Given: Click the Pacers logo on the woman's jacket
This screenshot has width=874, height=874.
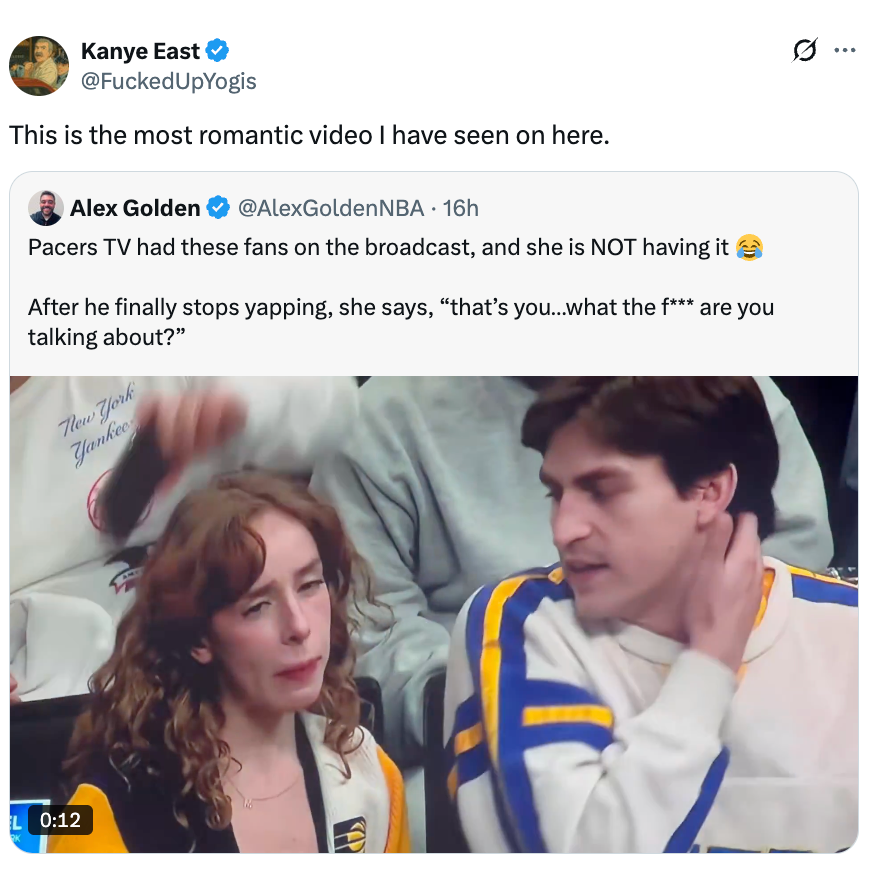Looking at the screenshot, I should 349,833.
